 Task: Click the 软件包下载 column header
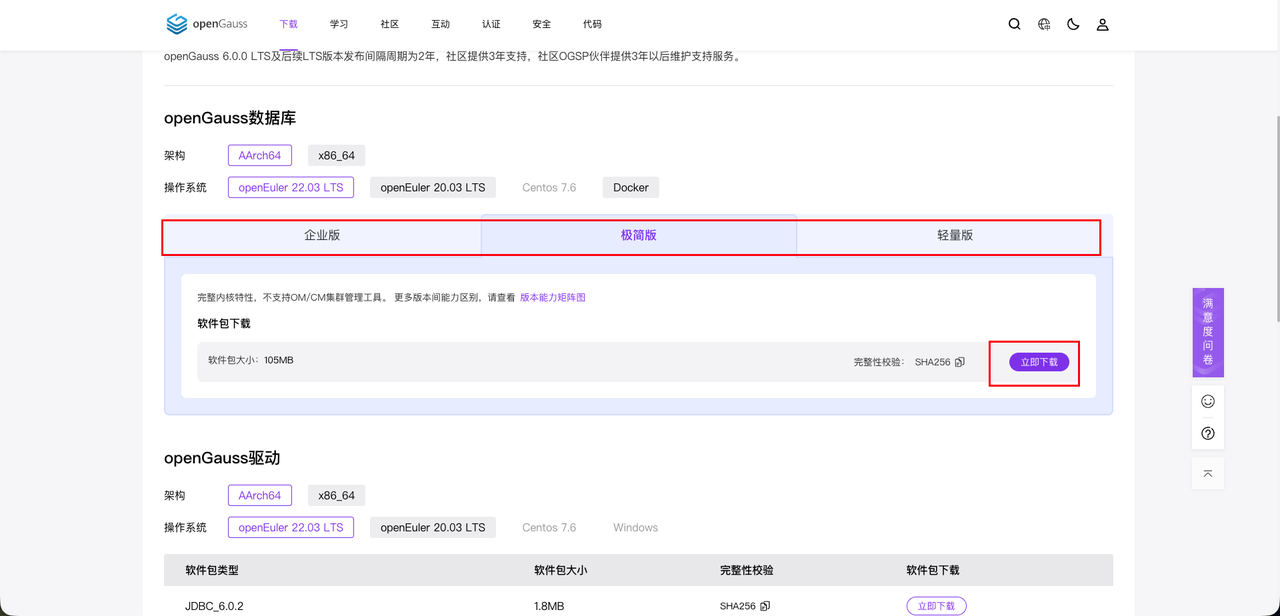click(x=933, y=570)
